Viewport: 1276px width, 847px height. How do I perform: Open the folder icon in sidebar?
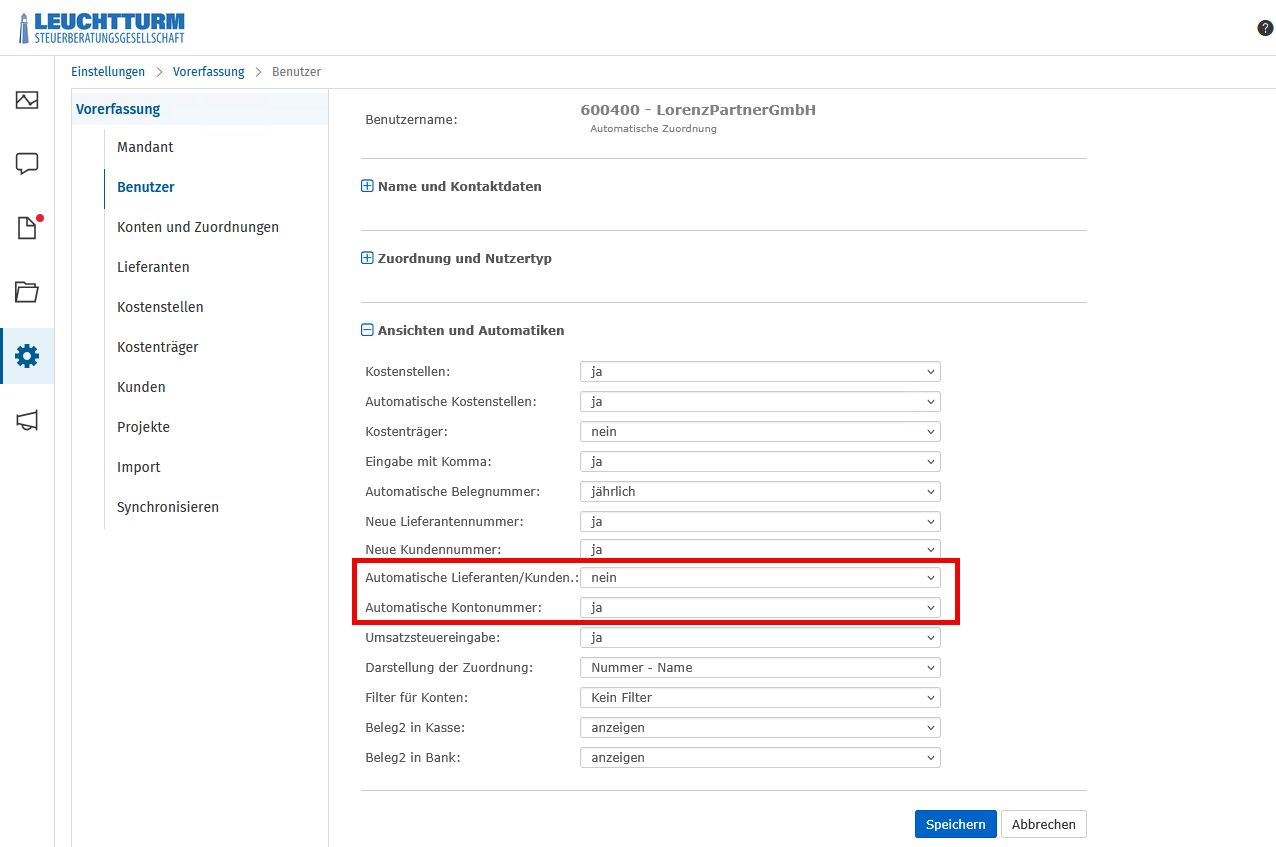[x=27, y=292]
